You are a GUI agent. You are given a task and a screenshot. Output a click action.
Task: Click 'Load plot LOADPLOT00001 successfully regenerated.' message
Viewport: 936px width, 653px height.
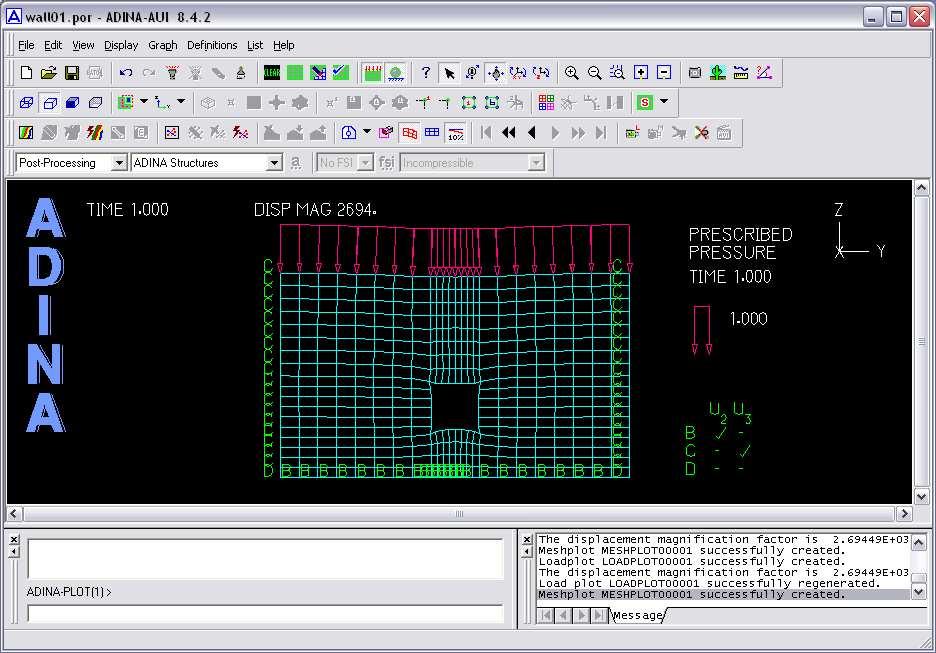tap(709, 583)
